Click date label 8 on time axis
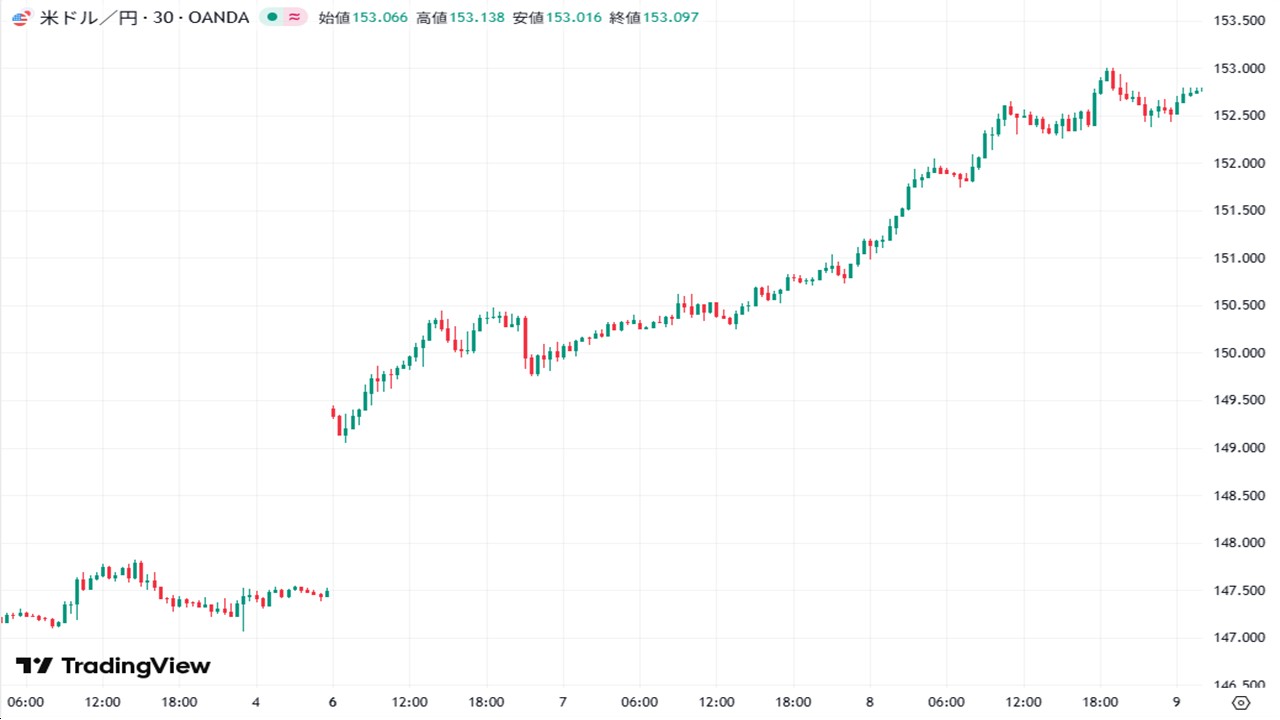Screen dimensions: 1280x720 pos(870,702)
